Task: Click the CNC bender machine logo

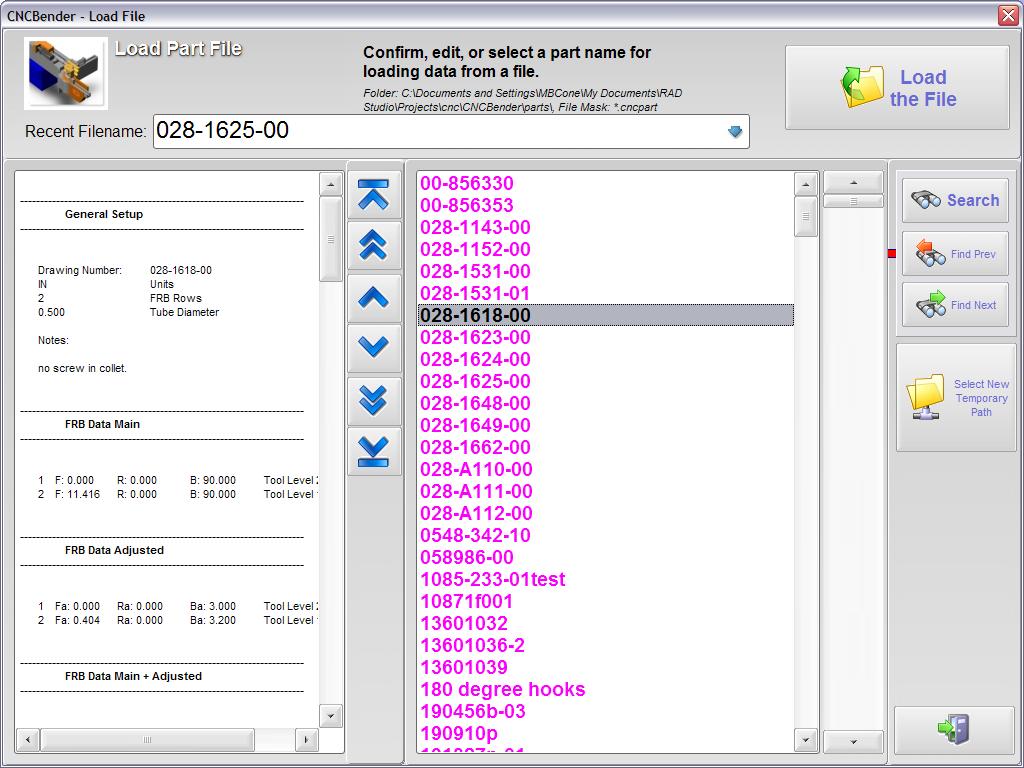Action: click(x=66, y=73)
